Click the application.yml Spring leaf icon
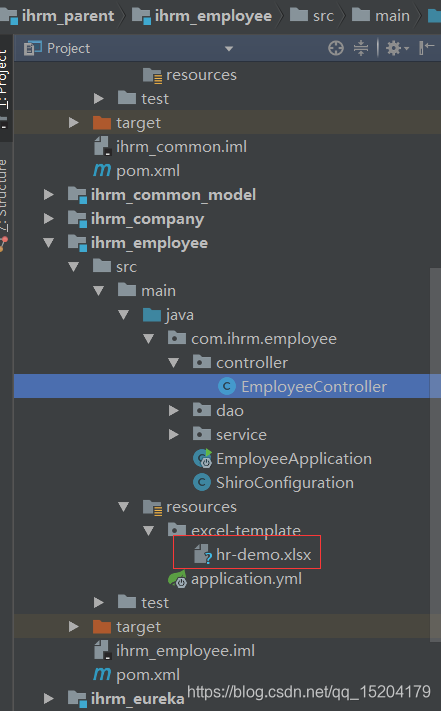Screen dimensions: 441x711 point(177,579)
